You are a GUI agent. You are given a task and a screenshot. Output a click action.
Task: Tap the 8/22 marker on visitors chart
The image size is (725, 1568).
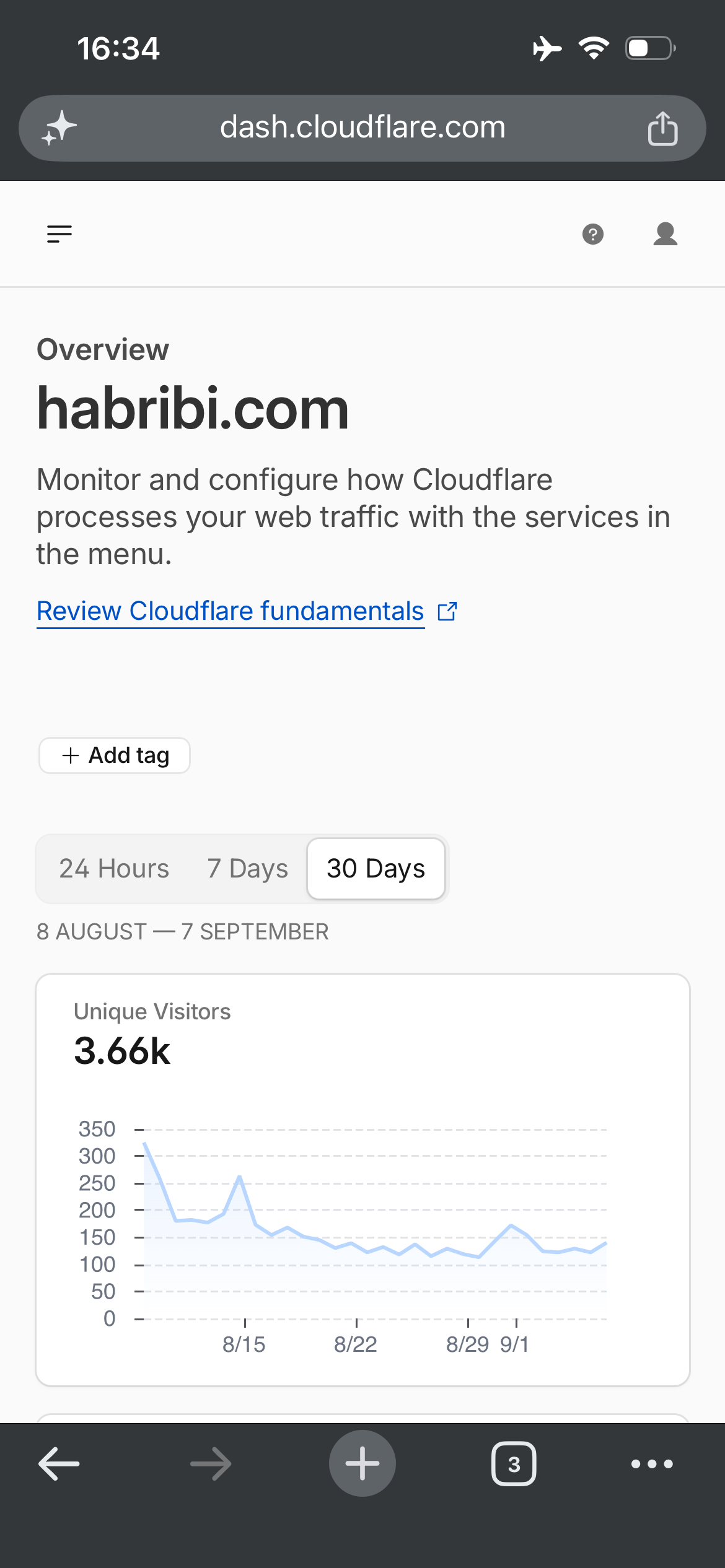(x=356, y=1344)
